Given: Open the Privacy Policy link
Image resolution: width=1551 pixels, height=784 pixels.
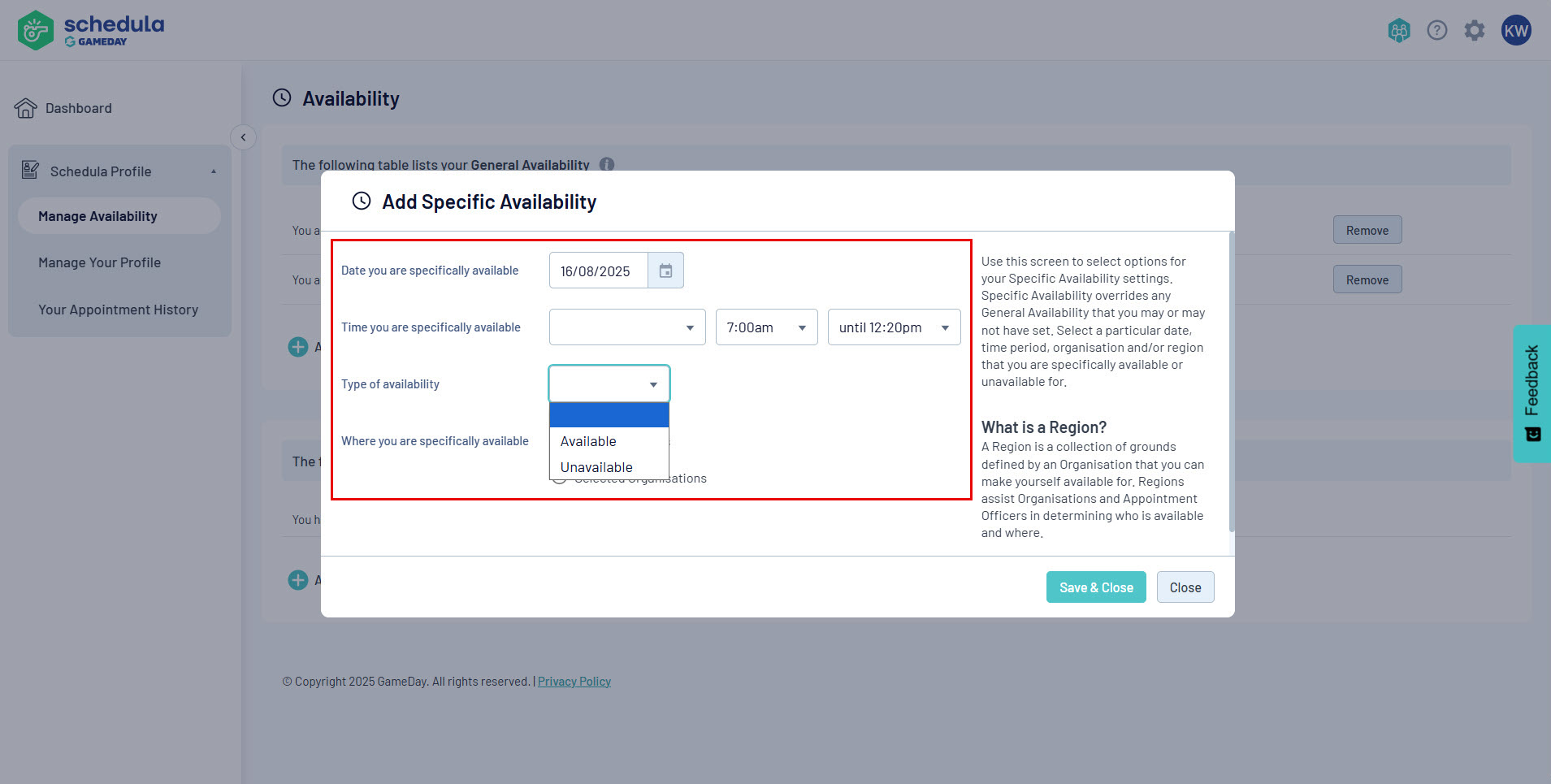Looking at the screenshot, I should pos(574,682).
